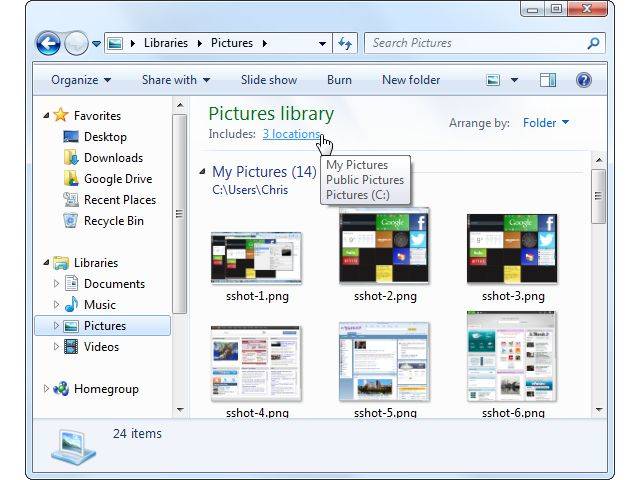
Task: Click file list scroll up arrow
Action: (x=599, y=160)
